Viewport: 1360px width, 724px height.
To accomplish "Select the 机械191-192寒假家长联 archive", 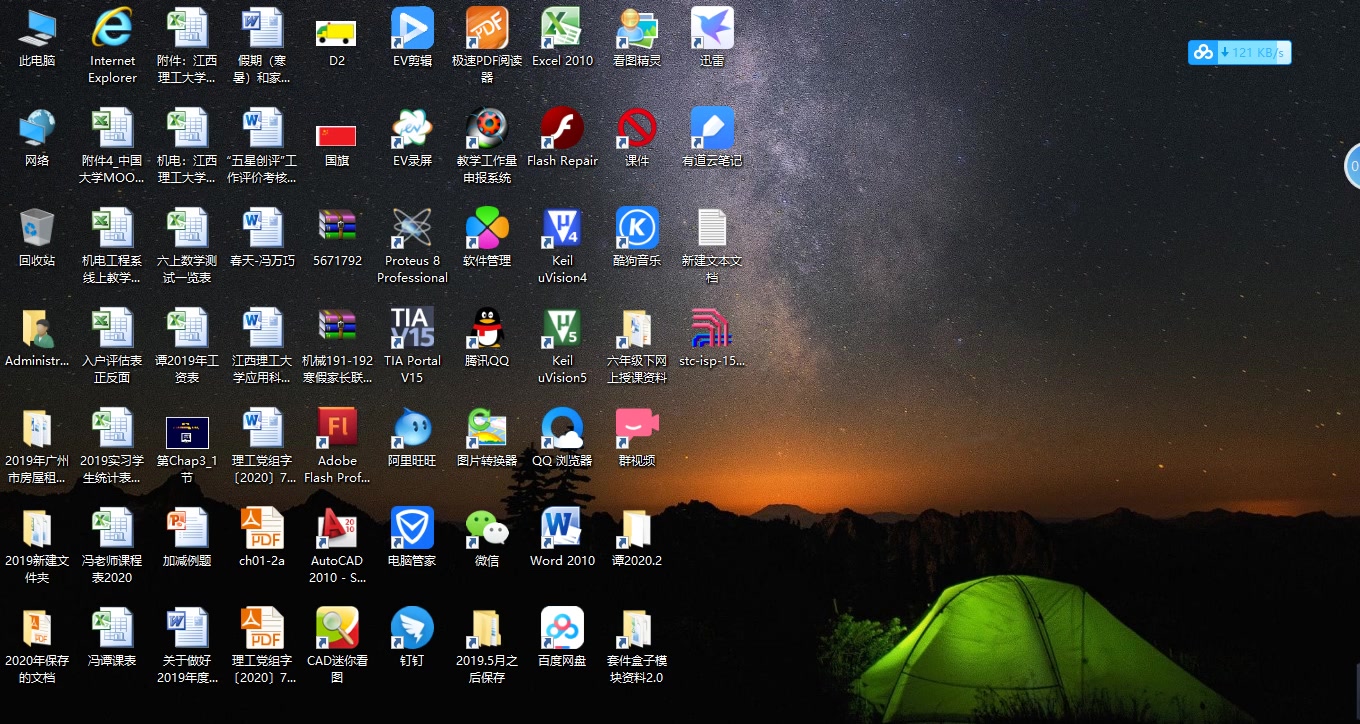I will pyautogui.click(x=337, y=328).
